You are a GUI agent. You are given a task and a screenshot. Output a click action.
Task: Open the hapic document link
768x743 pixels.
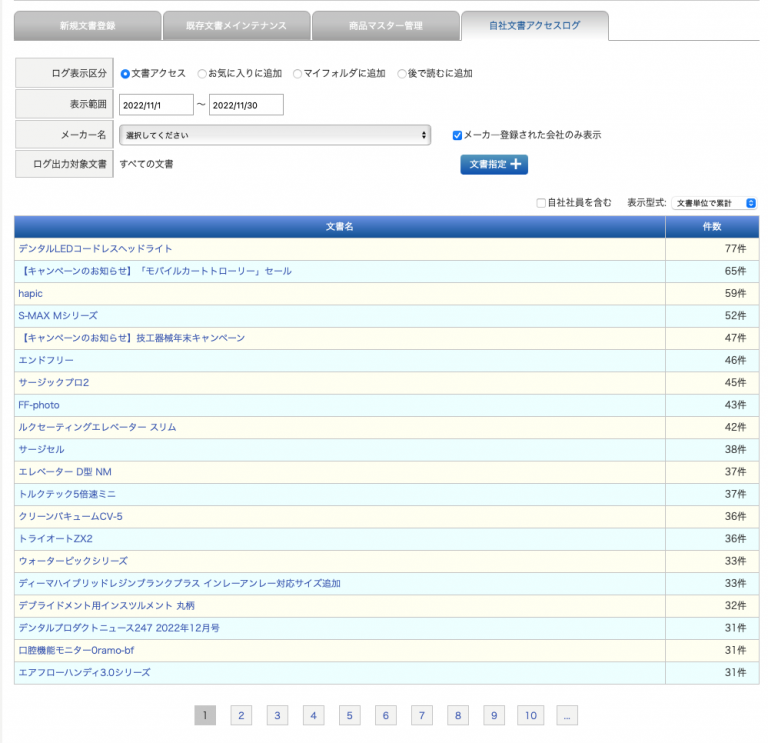[x=30, y=293]
